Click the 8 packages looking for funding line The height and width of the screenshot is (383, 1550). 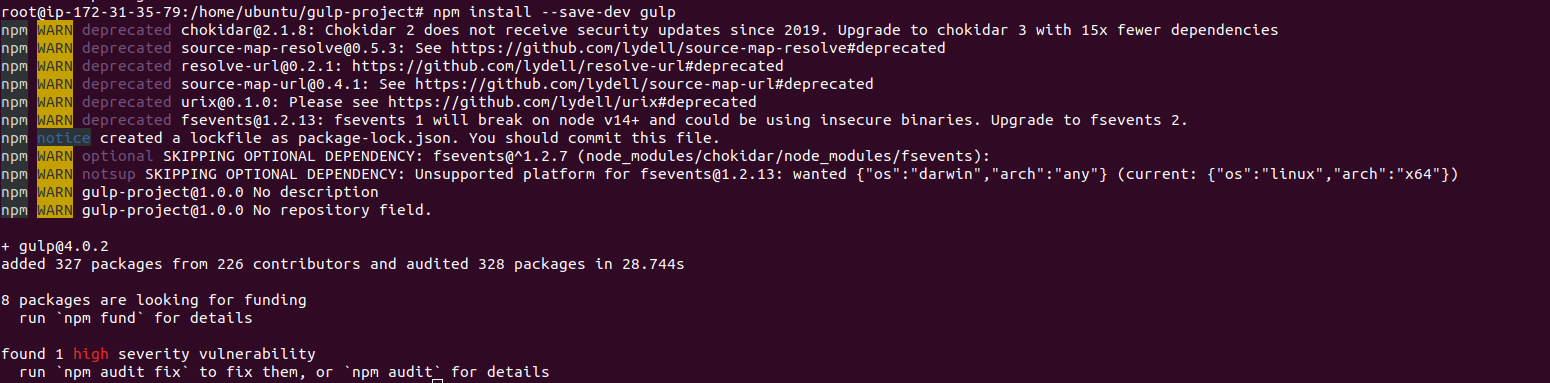click(x=154, y=300)
